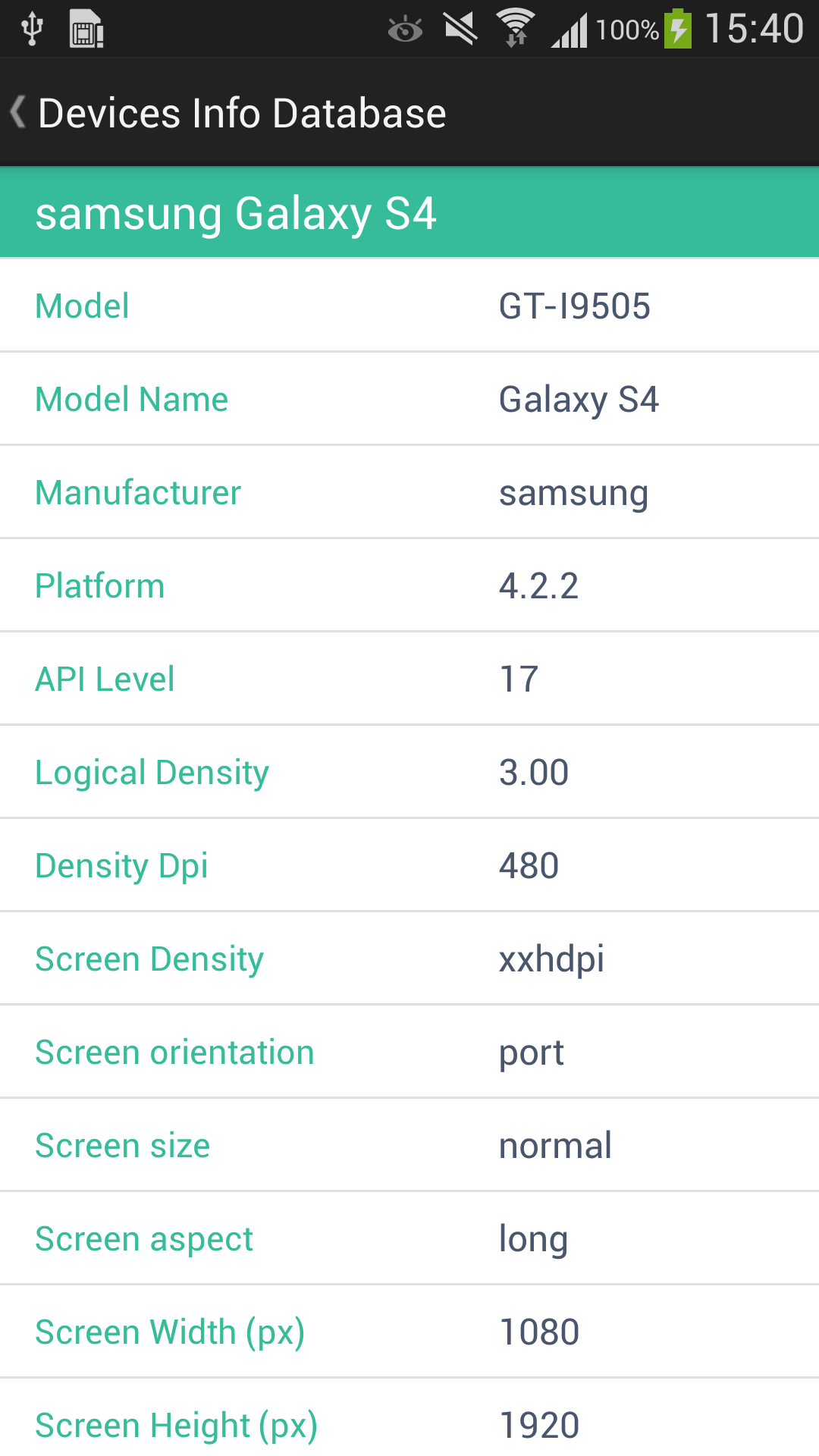Click the Model Name Galaxy S4 entry
The height and width of the screenshot is (1456, 819).
[x=409, y=399]
